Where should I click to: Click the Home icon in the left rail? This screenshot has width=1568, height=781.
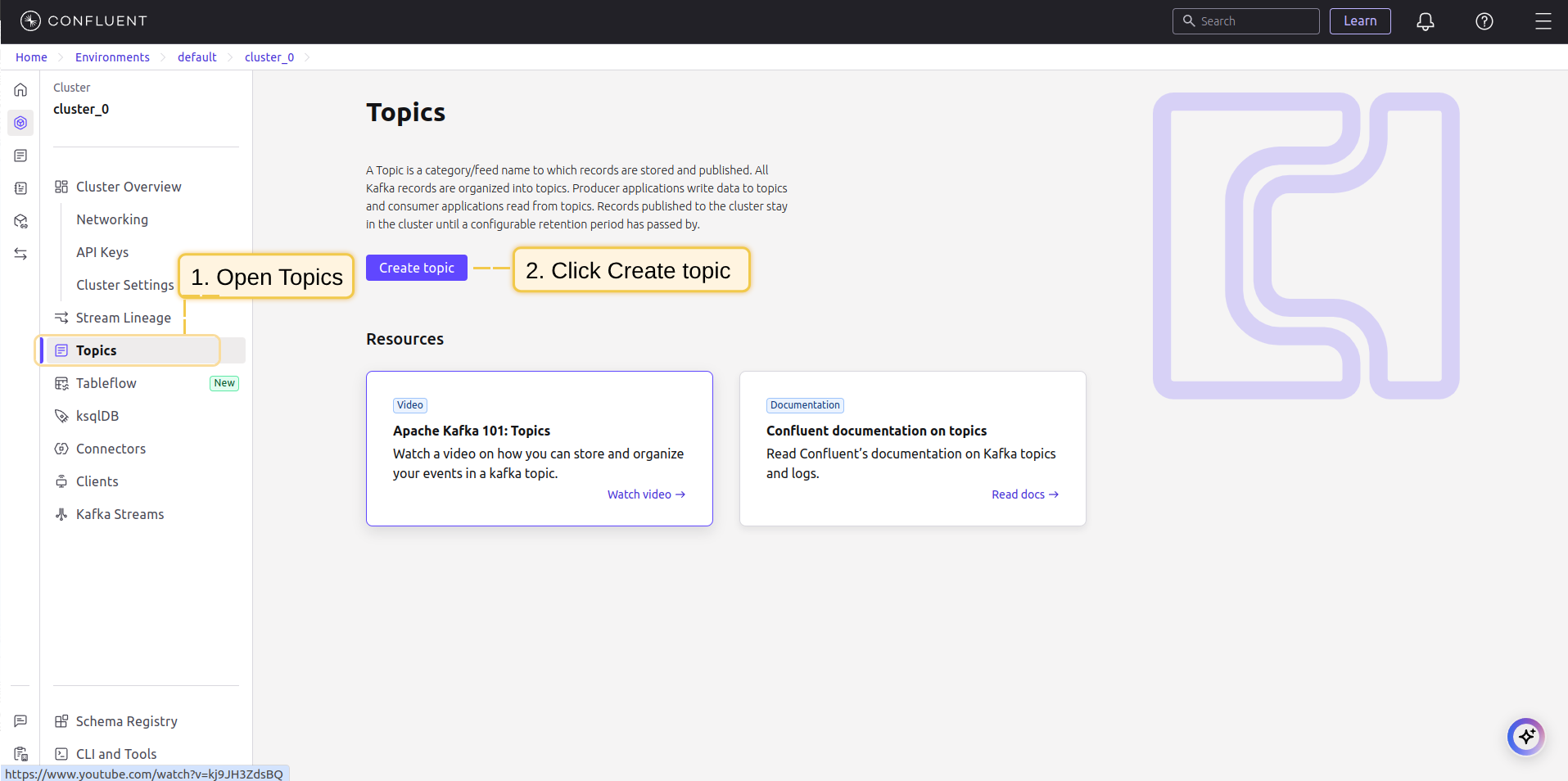(20, 90)
